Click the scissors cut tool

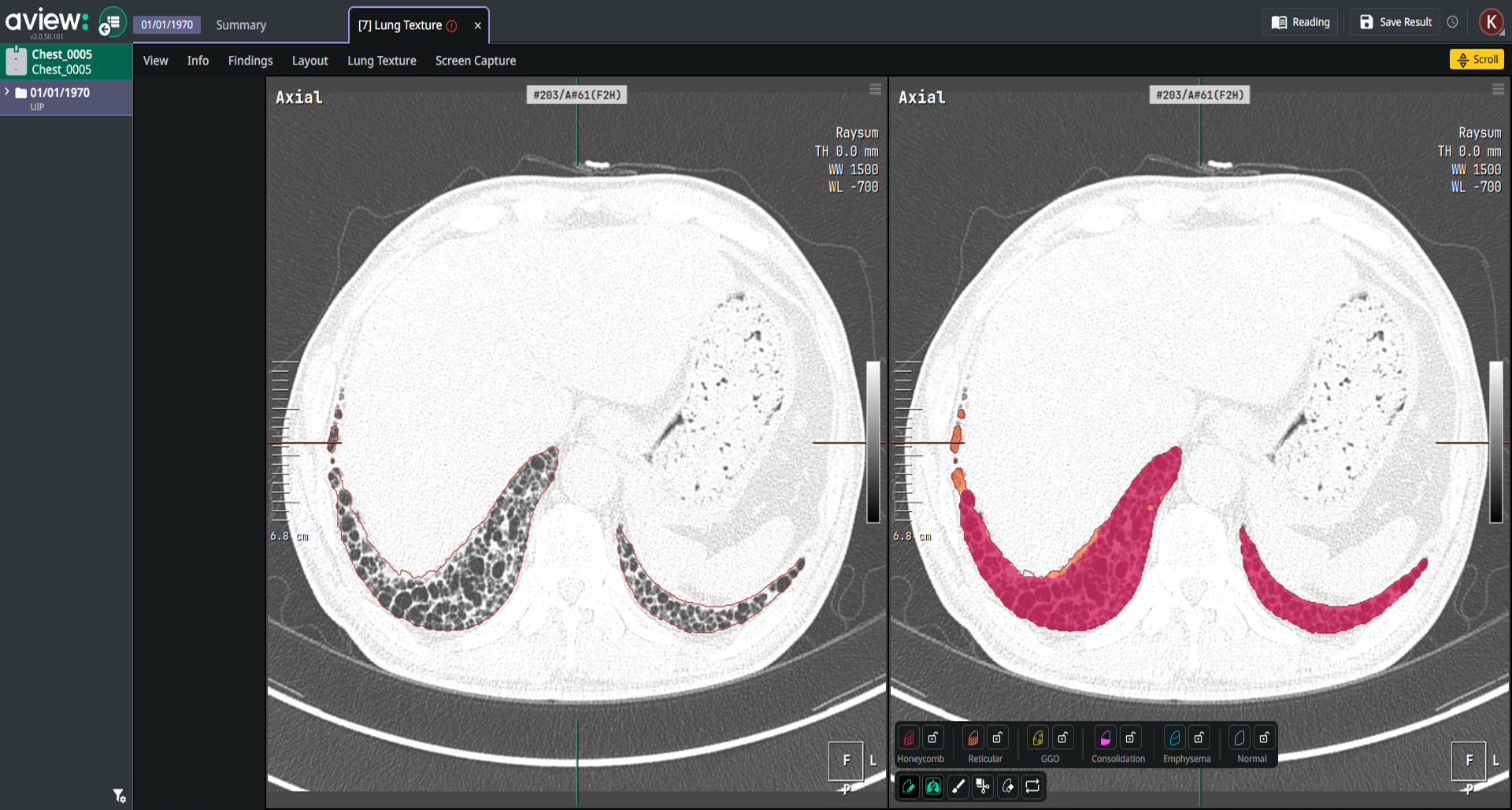pos(983,786)
